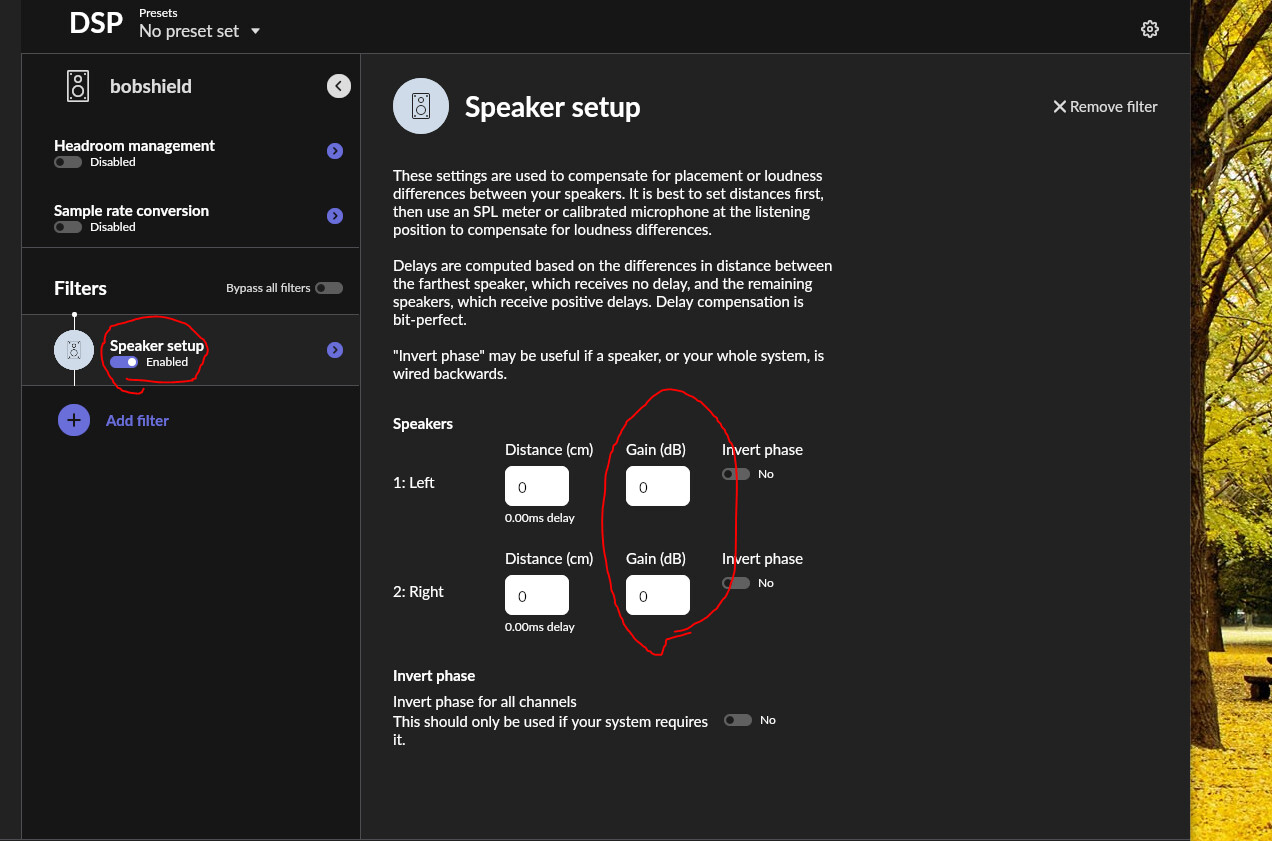Click the large Speaker setup header icon
The height and width of the screenshot is (841, 1272).
[x=420, y=106]
